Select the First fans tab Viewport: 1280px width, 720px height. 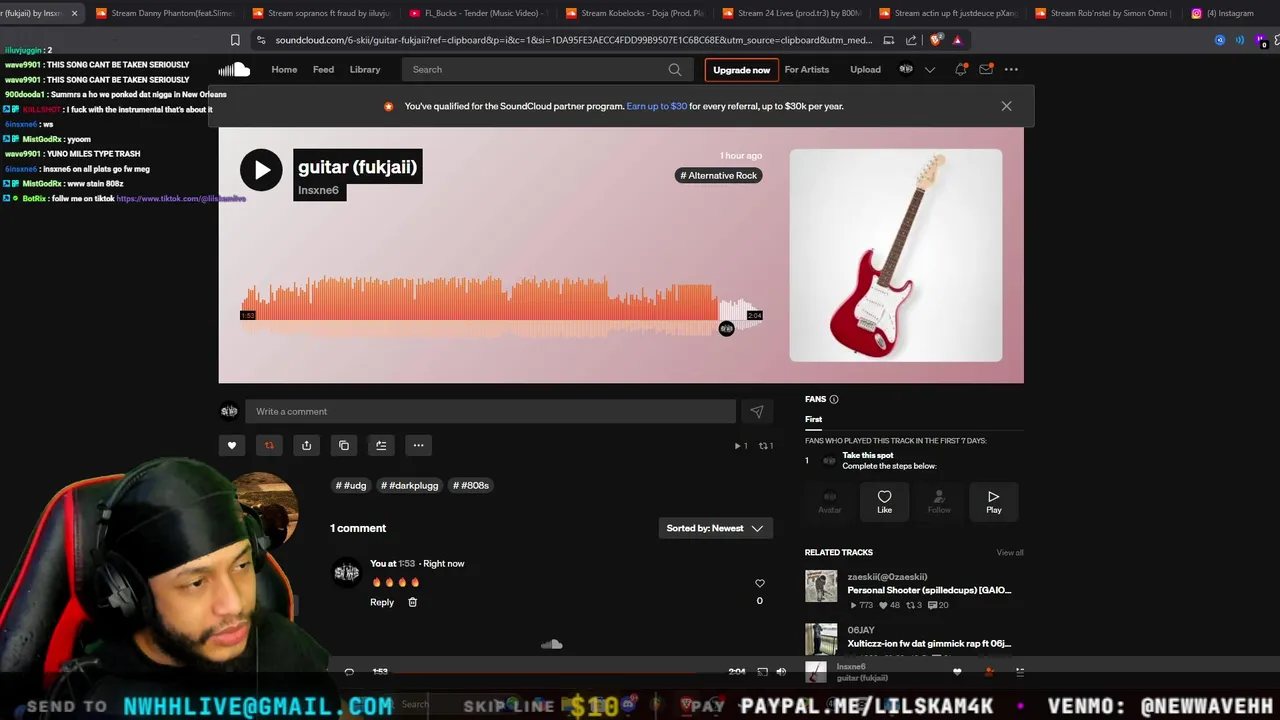point(813,419)
